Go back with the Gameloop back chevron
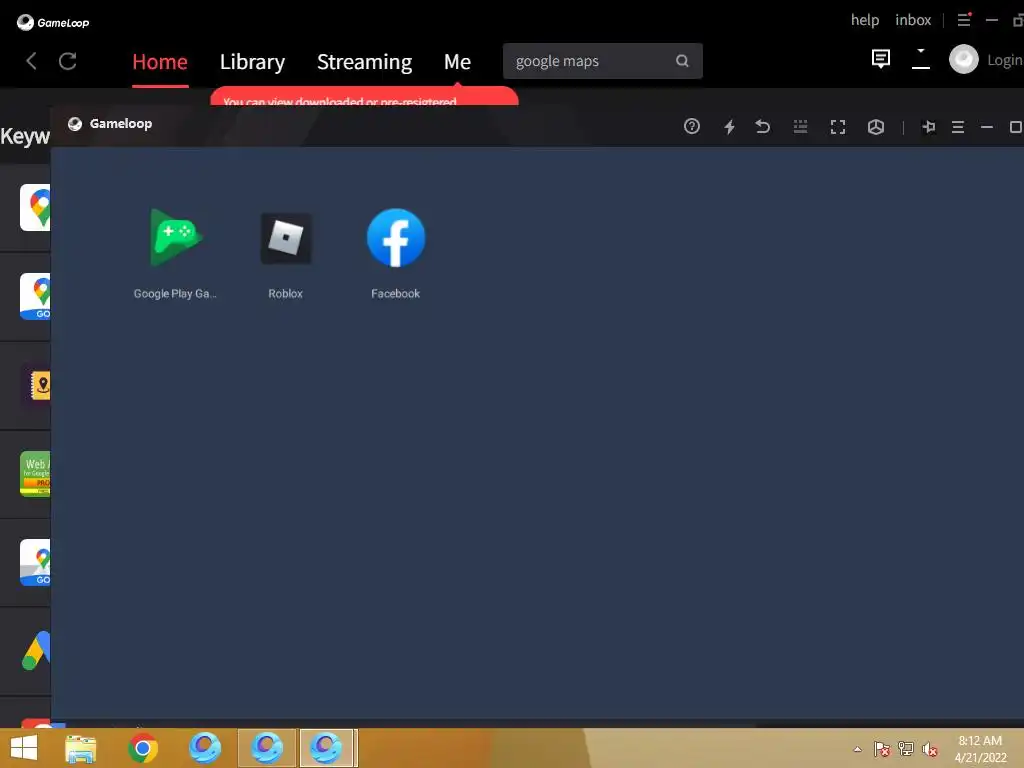Screen dimensions: 1024x768 pos(31,61)
